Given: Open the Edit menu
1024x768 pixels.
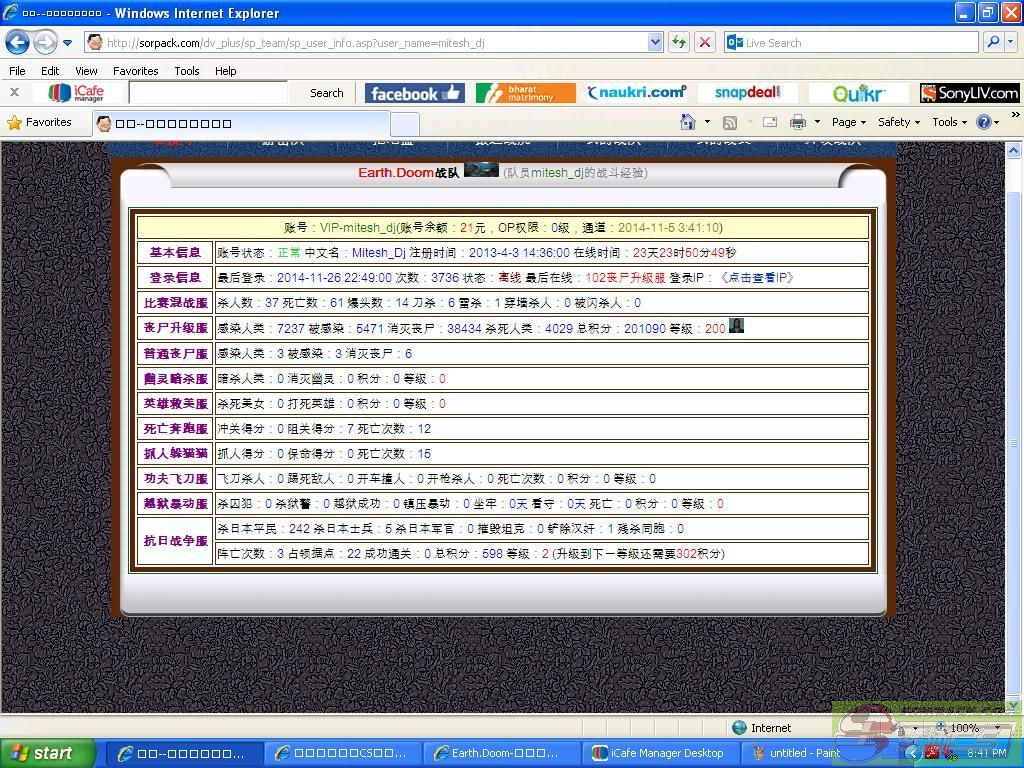Looking at the screenshot, I should pyautogui.click(x=50, y=71).
